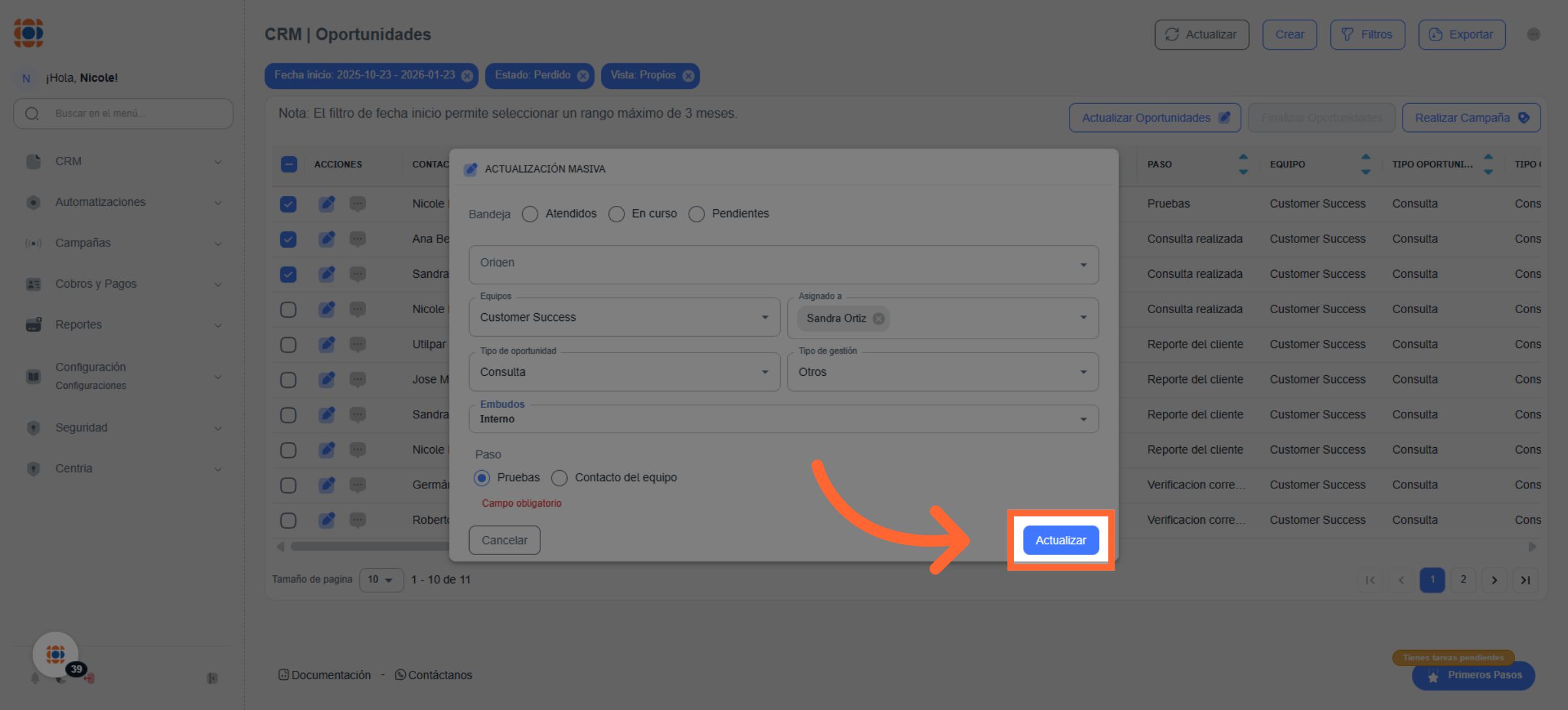Click the floating assistant icon with the 39 badge
The image size is (1568, 710).
click(x=56, y=654)
